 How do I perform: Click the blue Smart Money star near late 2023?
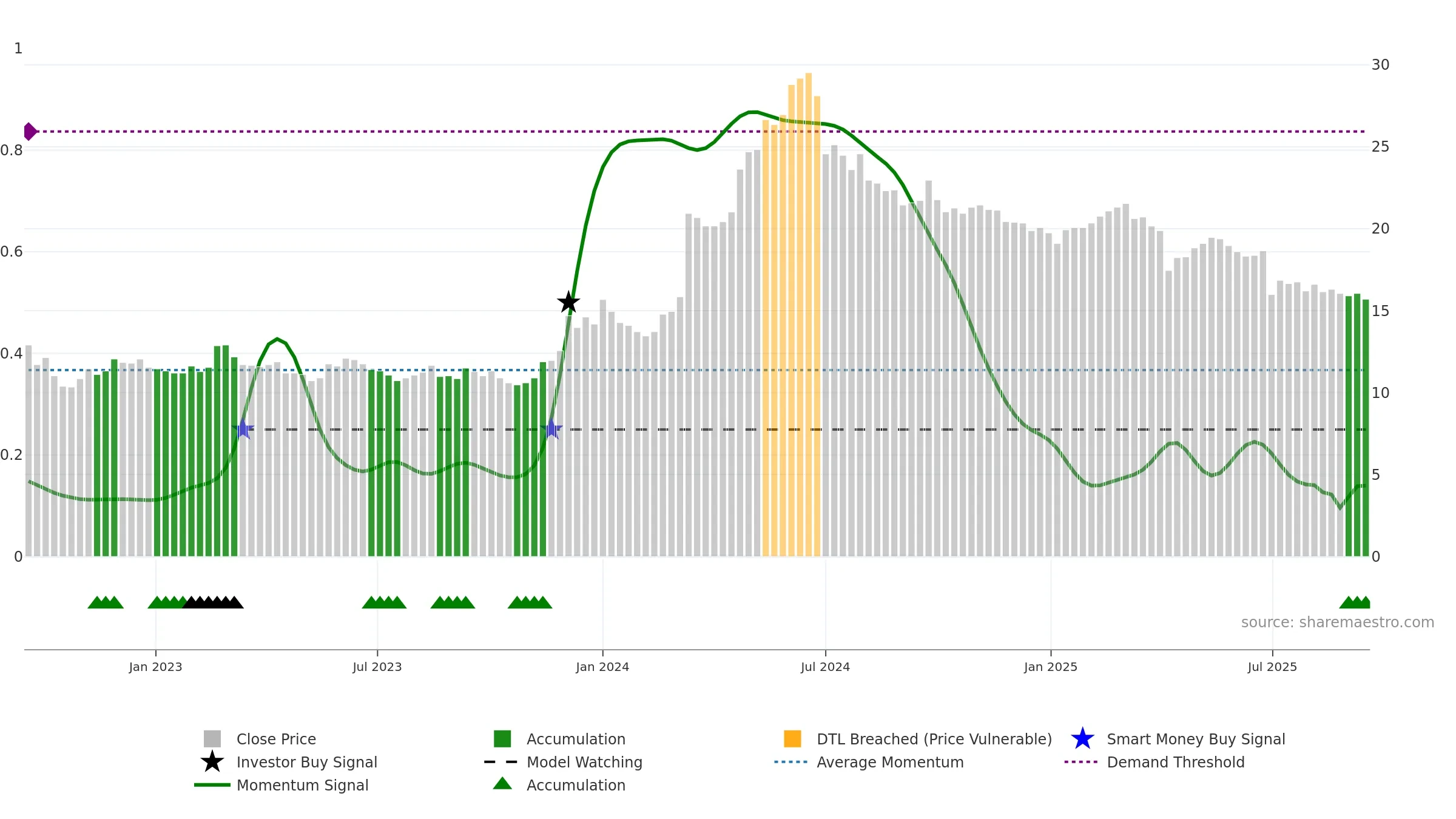point(551,429)
